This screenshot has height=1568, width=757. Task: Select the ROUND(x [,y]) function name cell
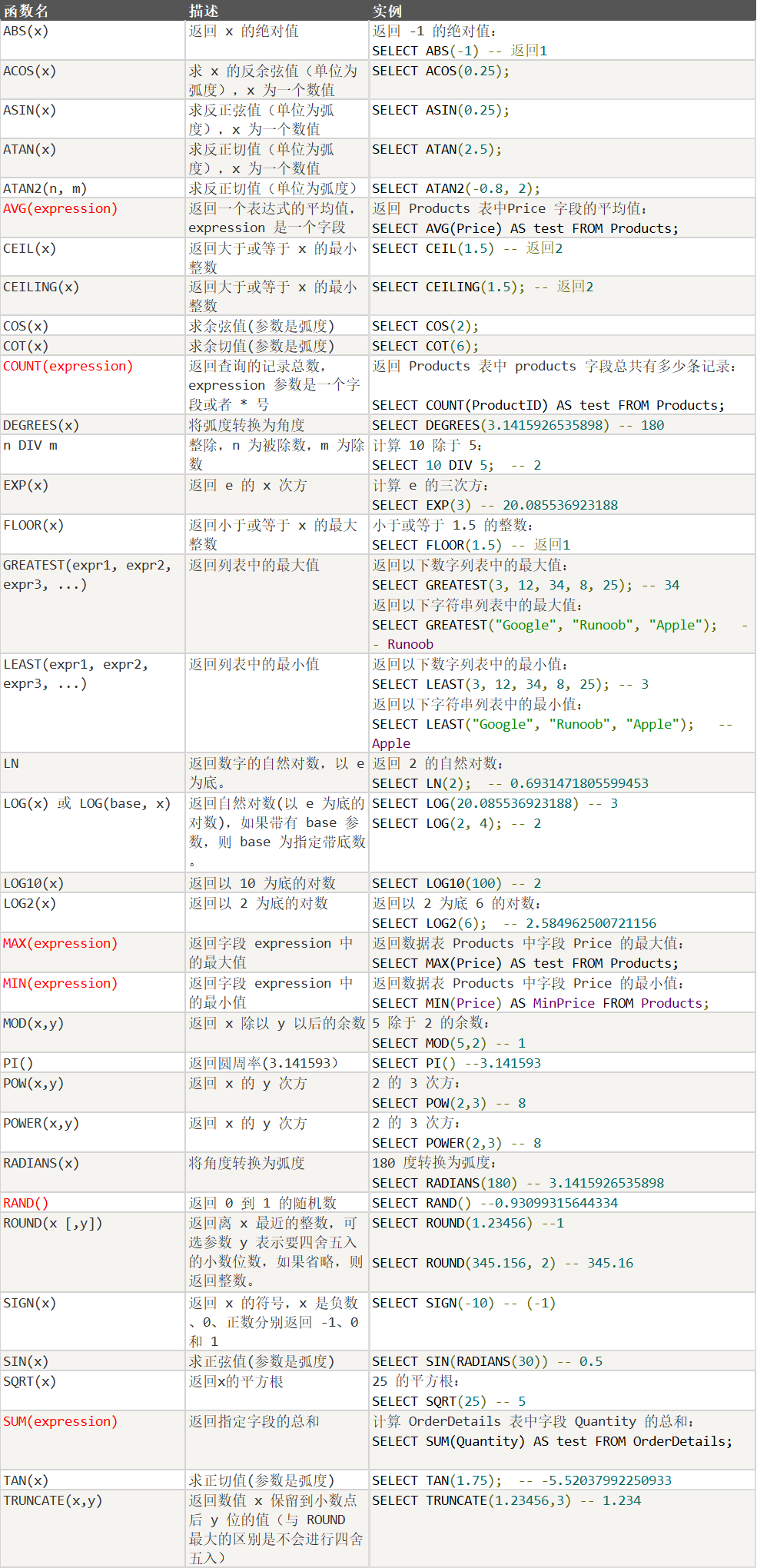(52, 1224)
